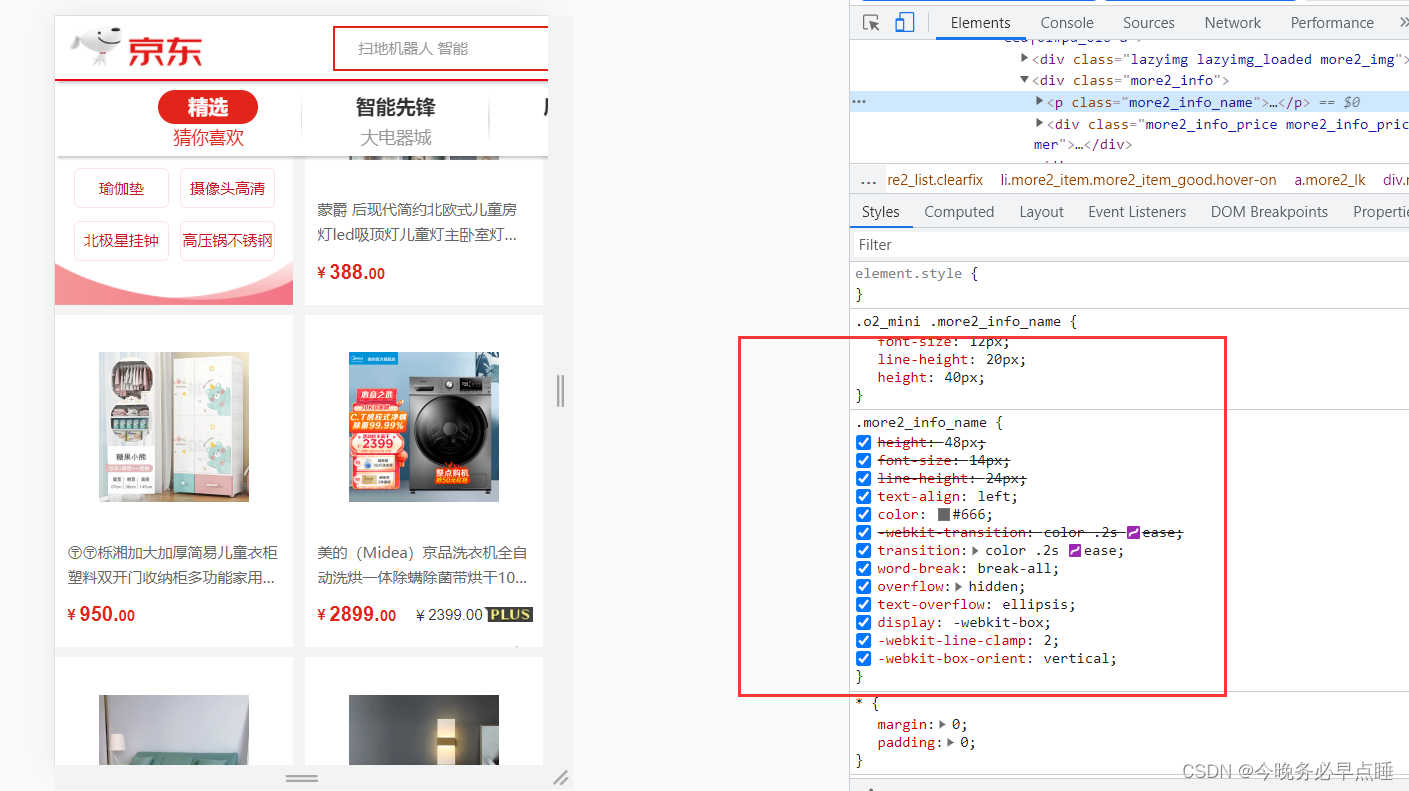
Task: Expand the transition shorthand triangle
Action: [975, 551]
